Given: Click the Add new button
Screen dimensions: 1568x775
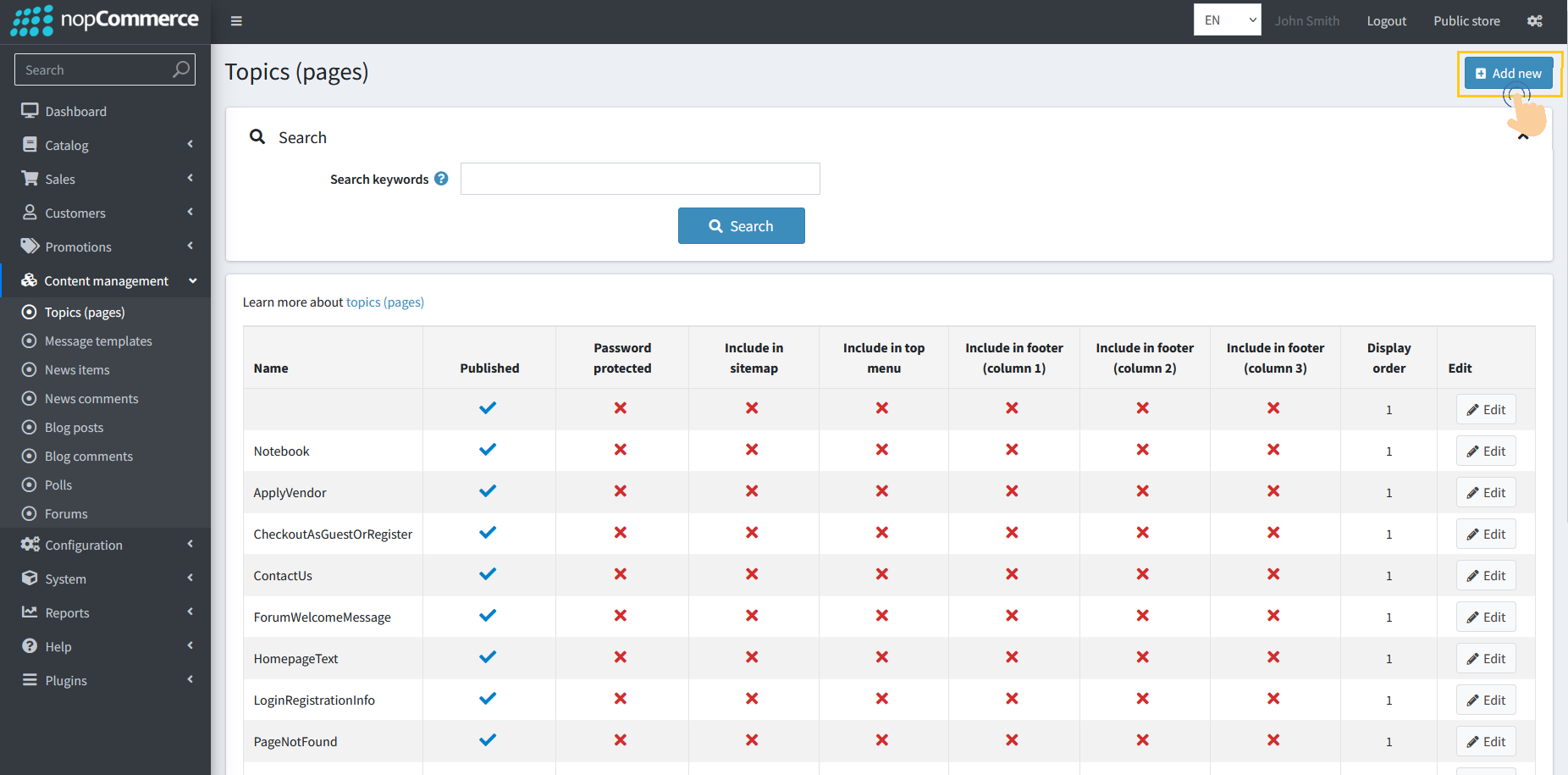Looking at the screenshot, I should coord(1508,73).
